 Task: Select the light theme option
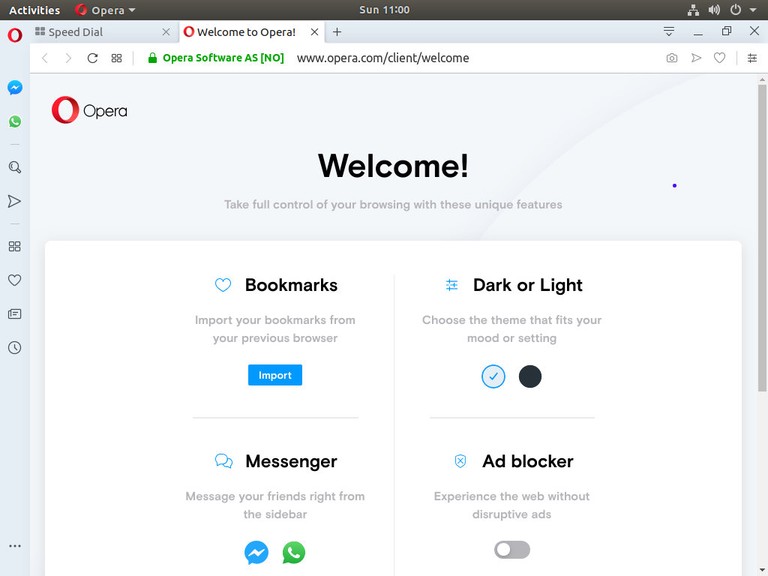point(493,377)
